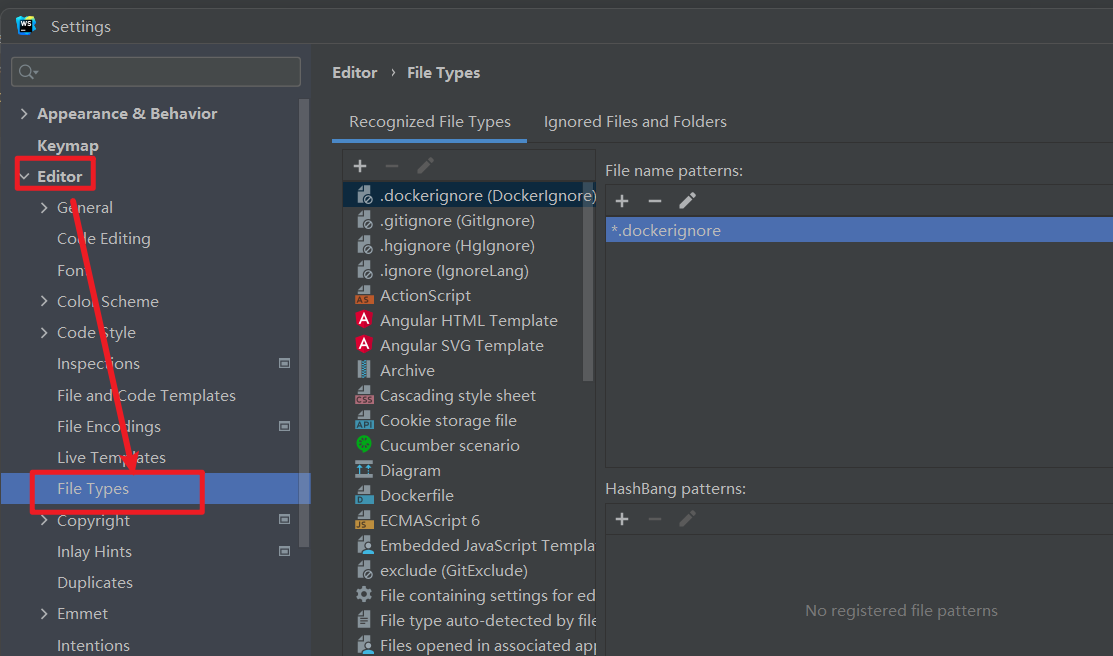This screenshot has width=1113, height=656.
Task: Click the Cascading style sheet CSS icon
Action: [x=364, y=395]
